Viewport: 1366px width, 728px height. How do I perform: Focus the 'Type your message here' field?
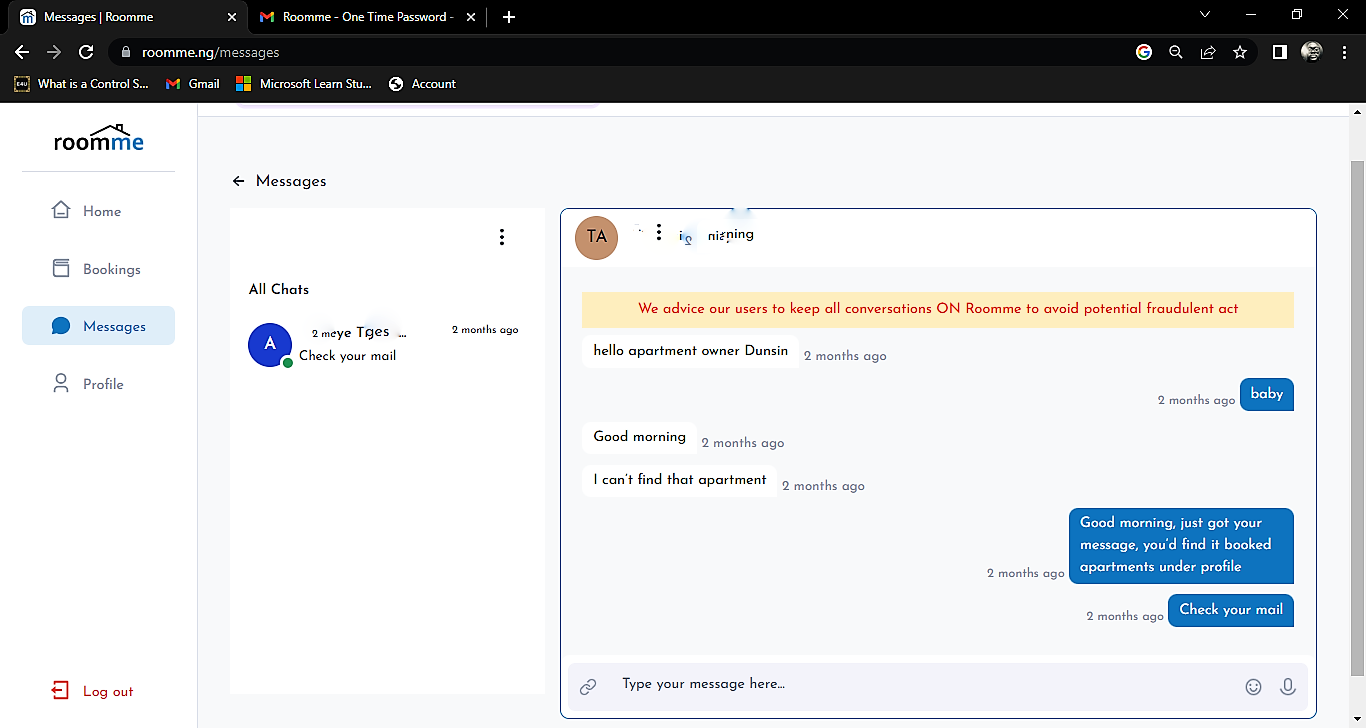point(922,685)
